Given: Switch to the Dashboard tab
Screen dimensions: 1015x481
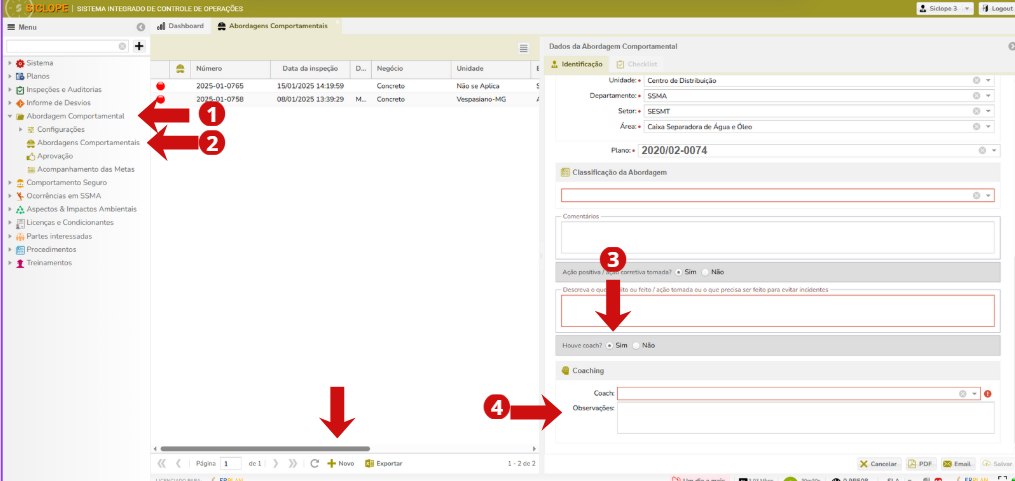Looking at the screenshot, I should point(180,26).
